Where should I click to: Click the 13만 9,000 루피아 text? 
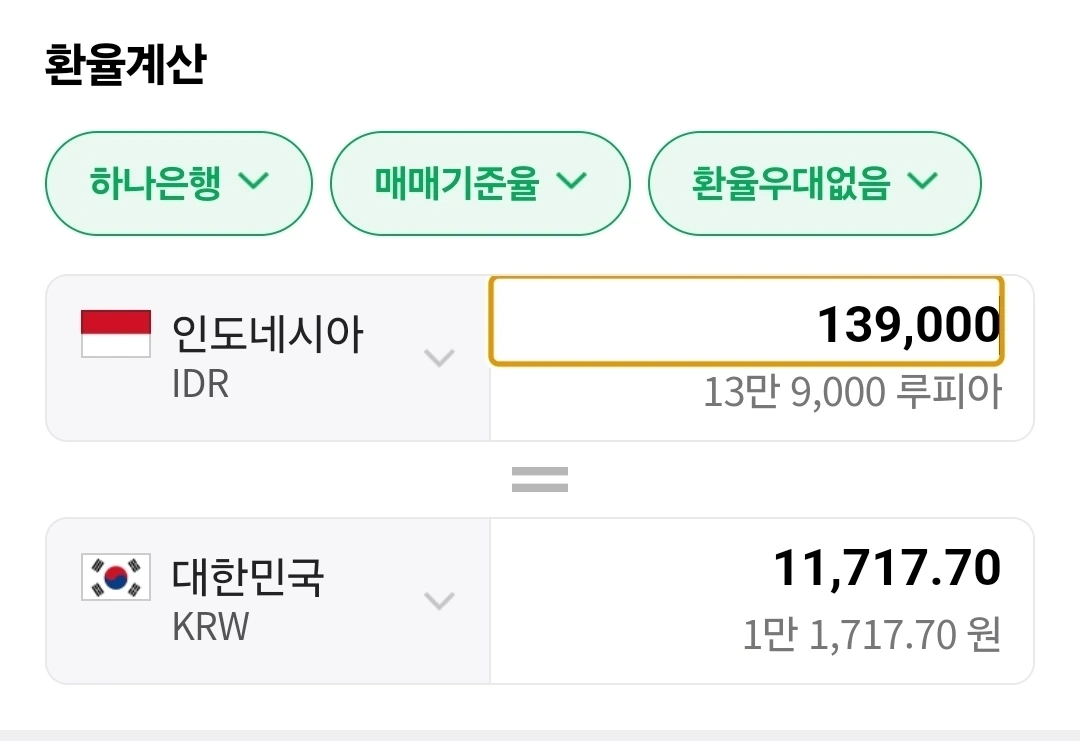[852, 392]
